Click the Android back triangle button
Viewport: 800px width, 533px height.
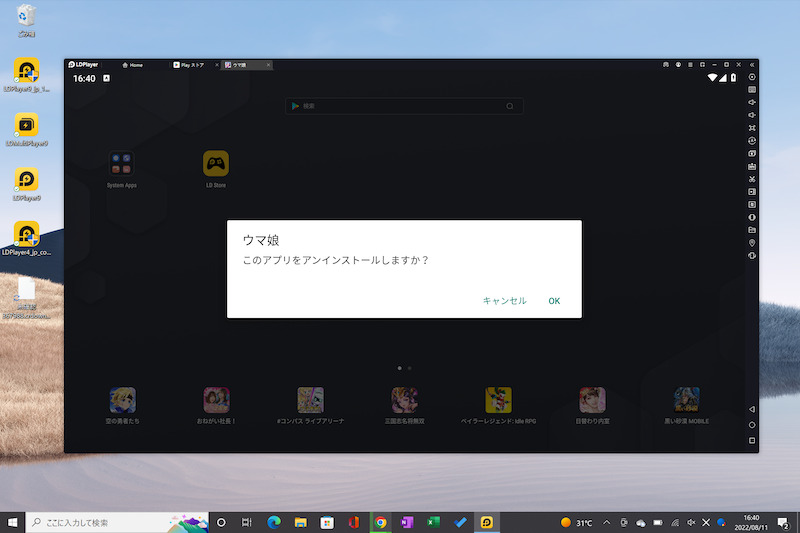752,410
